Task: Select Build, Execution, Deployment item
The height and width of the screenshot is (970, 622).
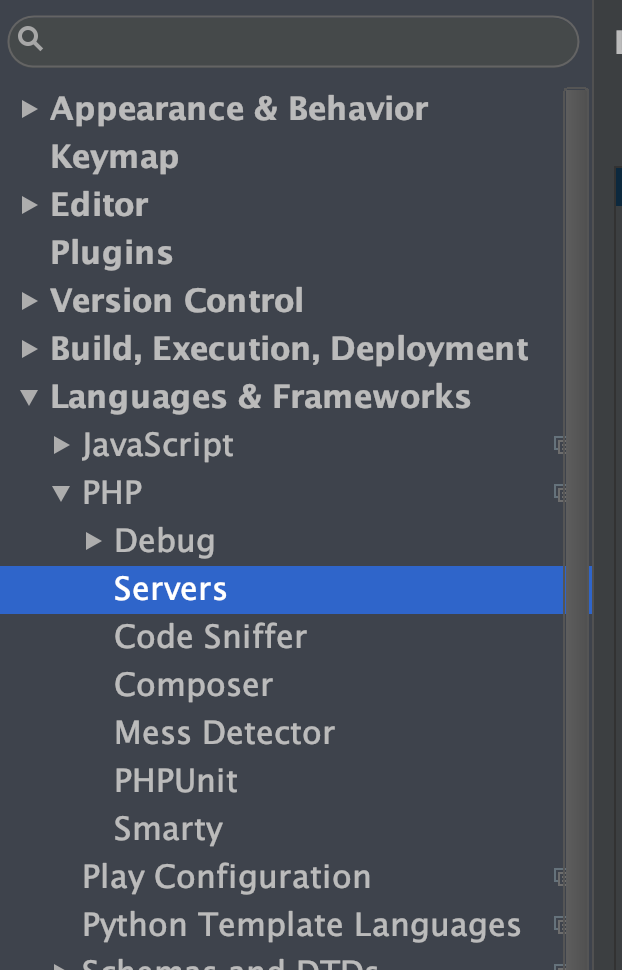Action: (289, 349)
